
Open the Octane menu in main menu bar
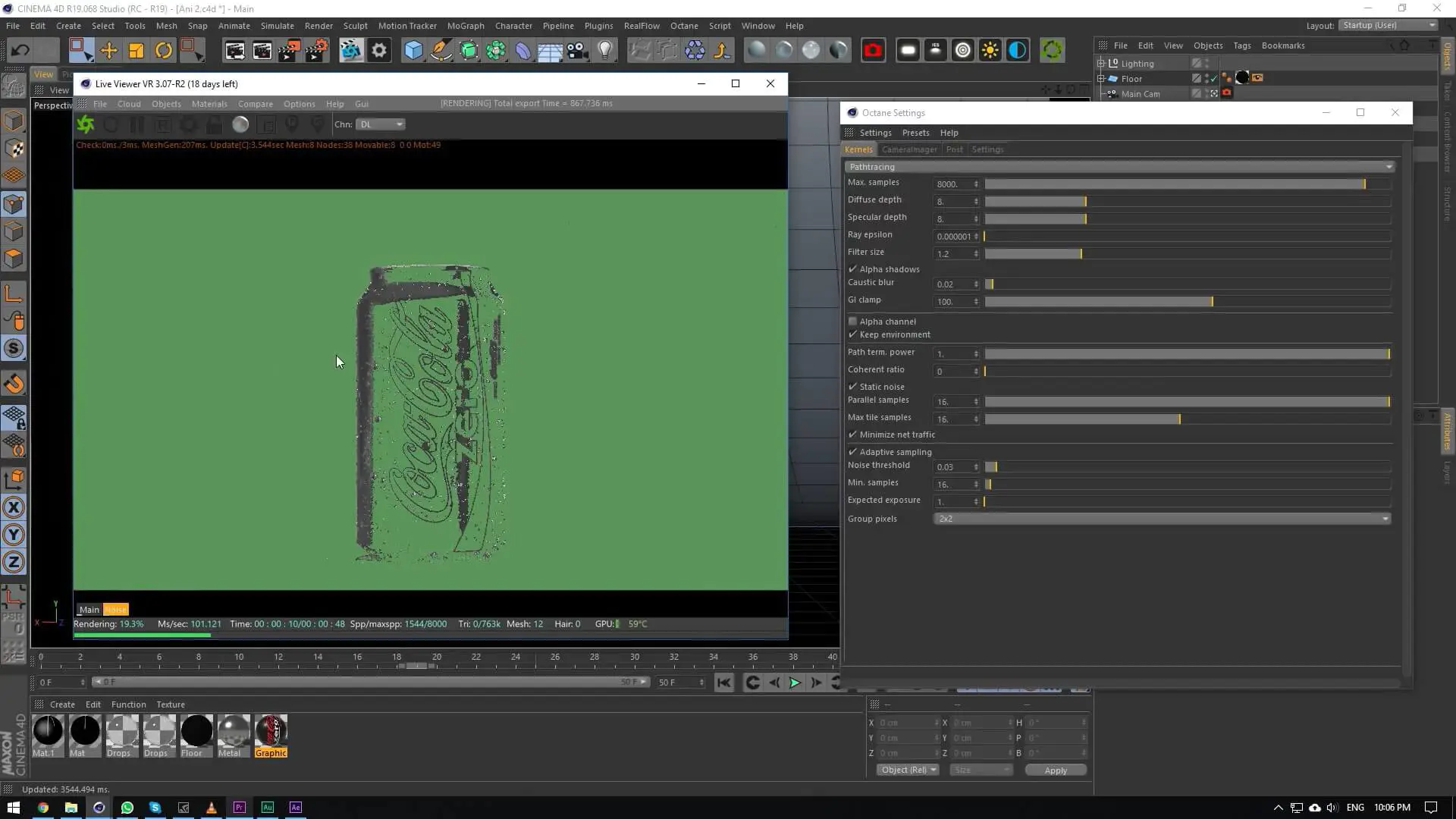[x=684, y=26]
